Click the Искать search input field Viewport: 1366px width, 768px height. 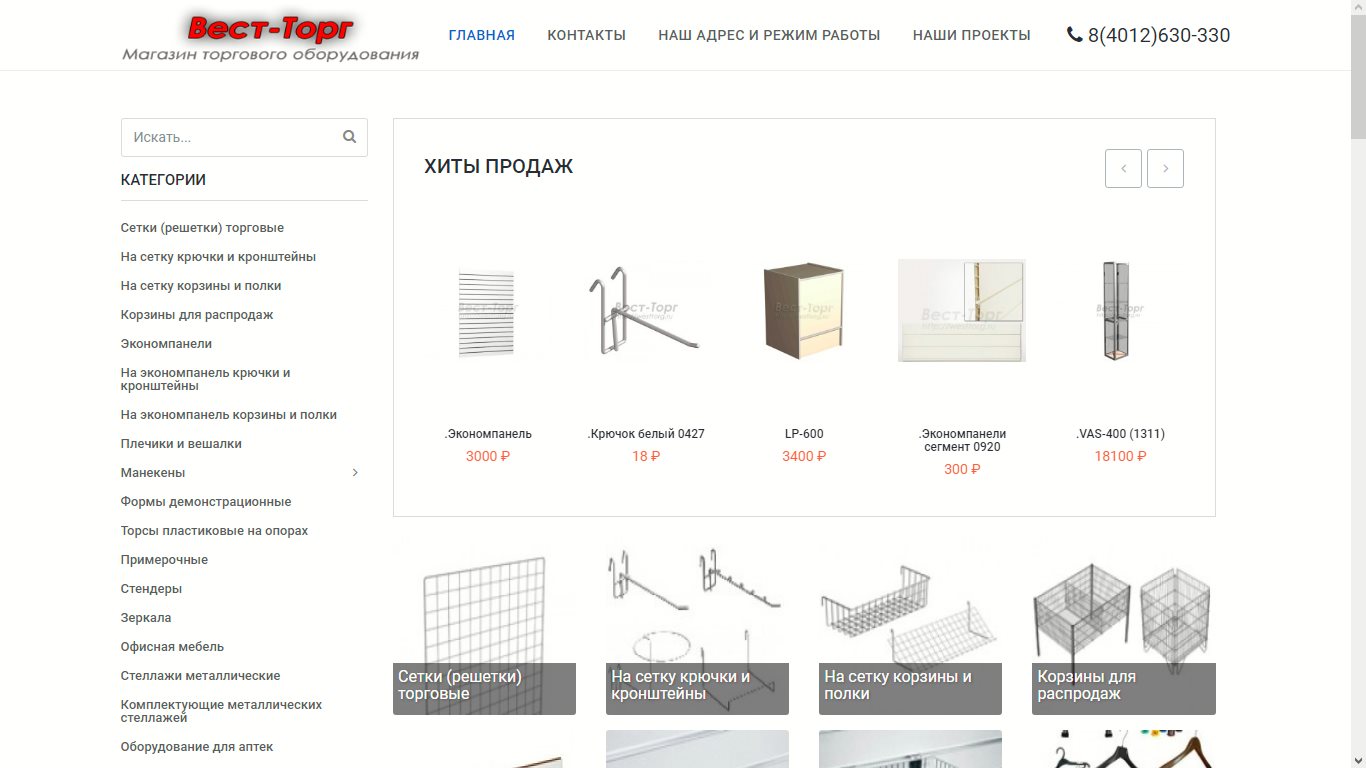point(244,137)
